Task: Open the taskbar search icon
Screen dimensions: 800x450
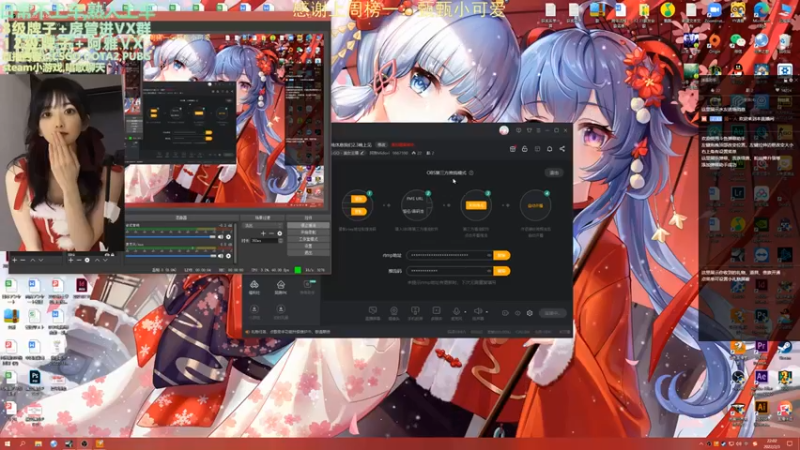Action: pyautogui.click(x=22, y=444)
